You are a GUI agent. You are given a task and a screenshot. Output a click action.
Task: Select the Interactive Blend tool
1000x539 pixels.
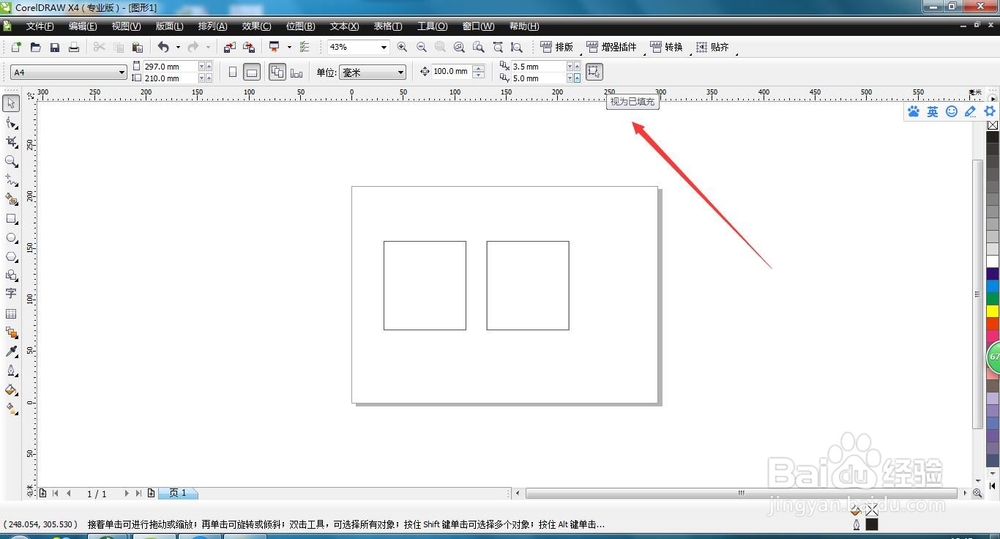[11, 332]
